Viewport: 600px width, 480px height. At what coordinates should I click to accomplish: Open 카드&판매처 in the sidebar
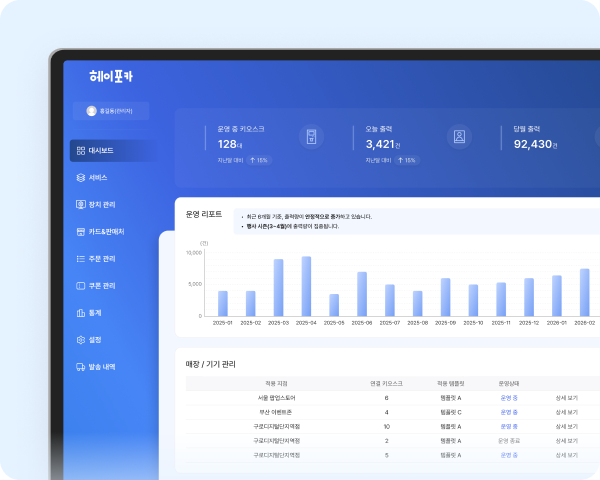pyautogui.click(x=100, y=232)
